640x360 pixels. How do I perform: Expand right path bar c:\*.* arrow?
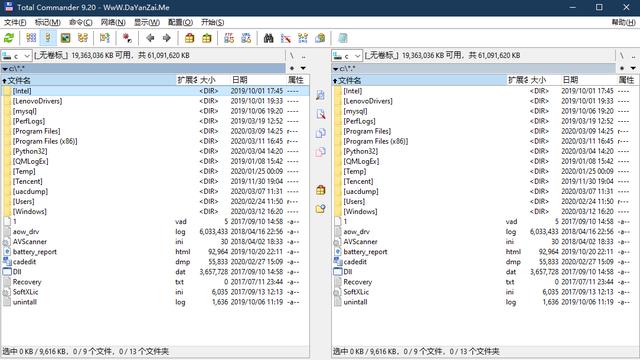(335, 69)
